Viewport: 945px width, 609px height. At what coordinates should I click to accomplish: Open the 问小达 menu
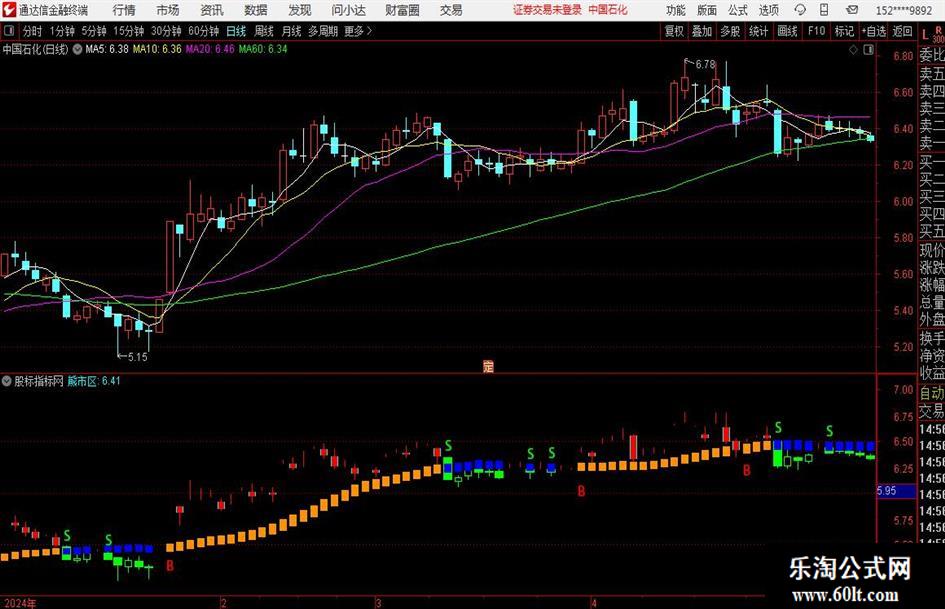(348, 10)
